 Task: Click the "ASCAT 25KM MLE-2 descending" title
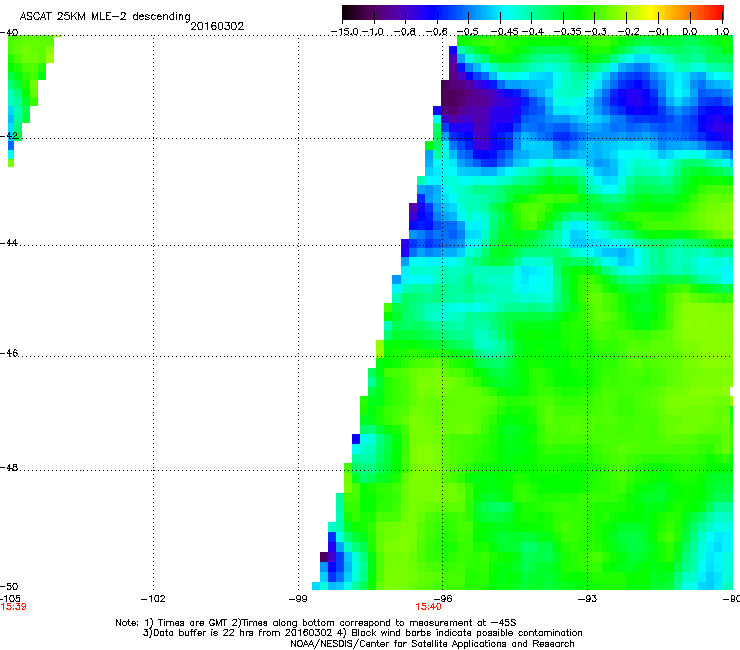coord(105,17)
